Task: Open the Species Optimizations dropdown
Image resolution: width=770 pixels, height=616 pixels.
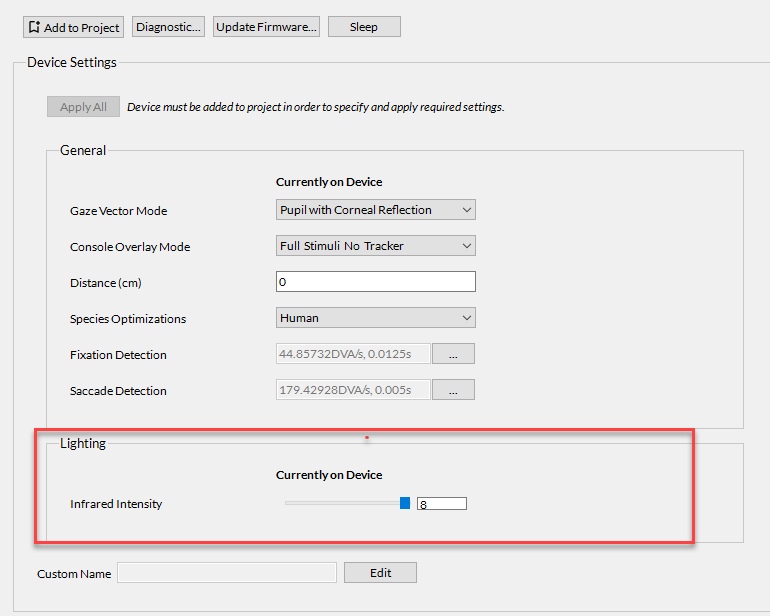Action: [x=375, y=318]
